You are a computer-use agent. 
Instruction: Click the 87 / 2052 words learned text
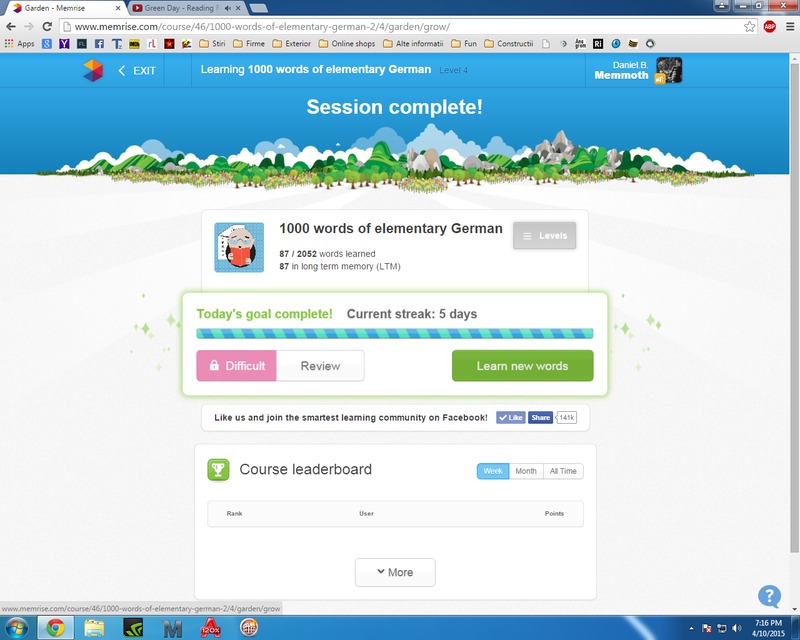coord(327,254)
